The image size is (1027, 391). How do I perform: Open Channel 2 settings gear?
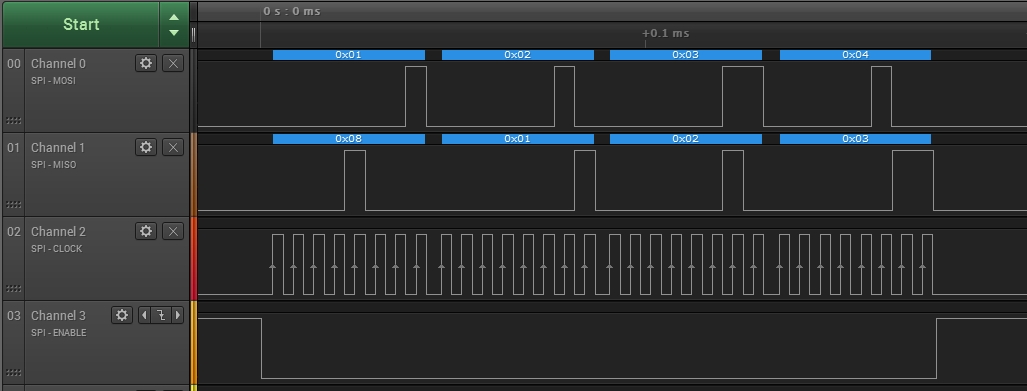click(x=146, y=231)
